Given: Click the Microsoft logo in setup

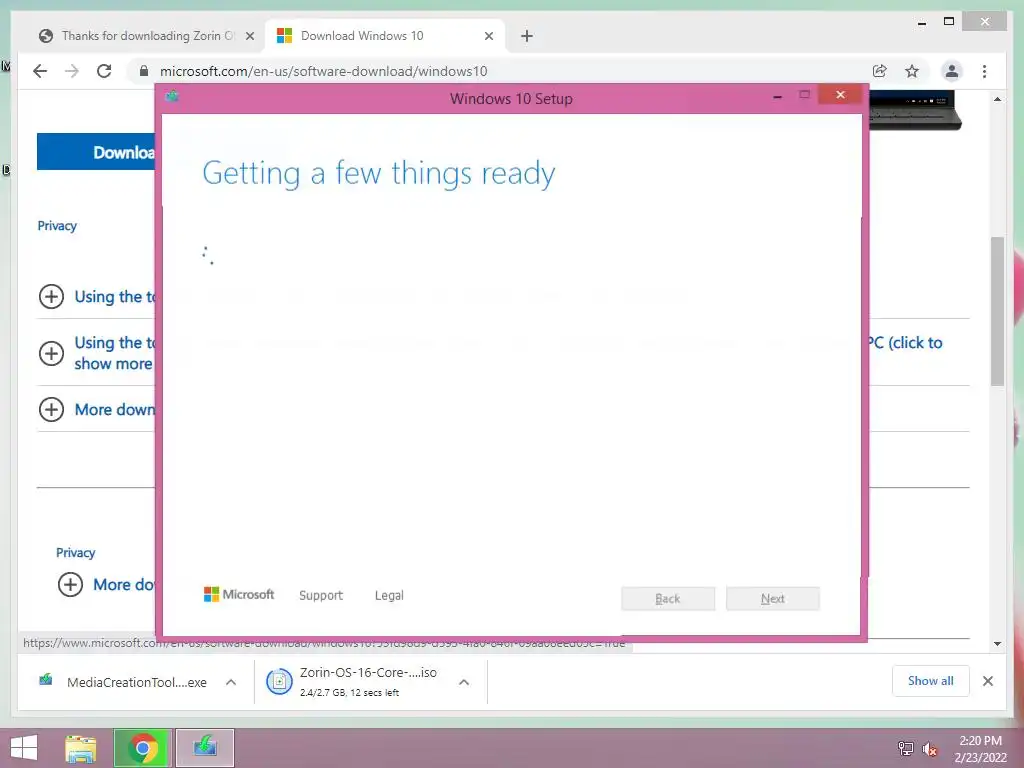Looking at the screenshot, I should point(239,594).
